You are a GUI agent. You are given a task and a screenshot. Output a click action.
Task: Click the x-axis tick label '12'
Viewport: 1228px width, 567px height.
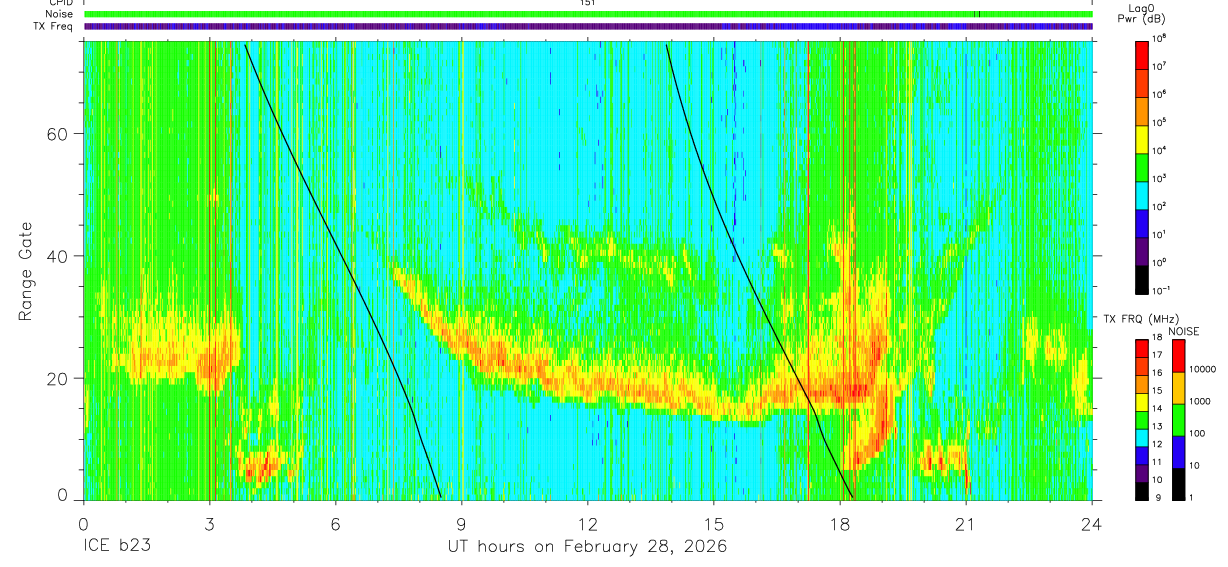click(588, 524)
